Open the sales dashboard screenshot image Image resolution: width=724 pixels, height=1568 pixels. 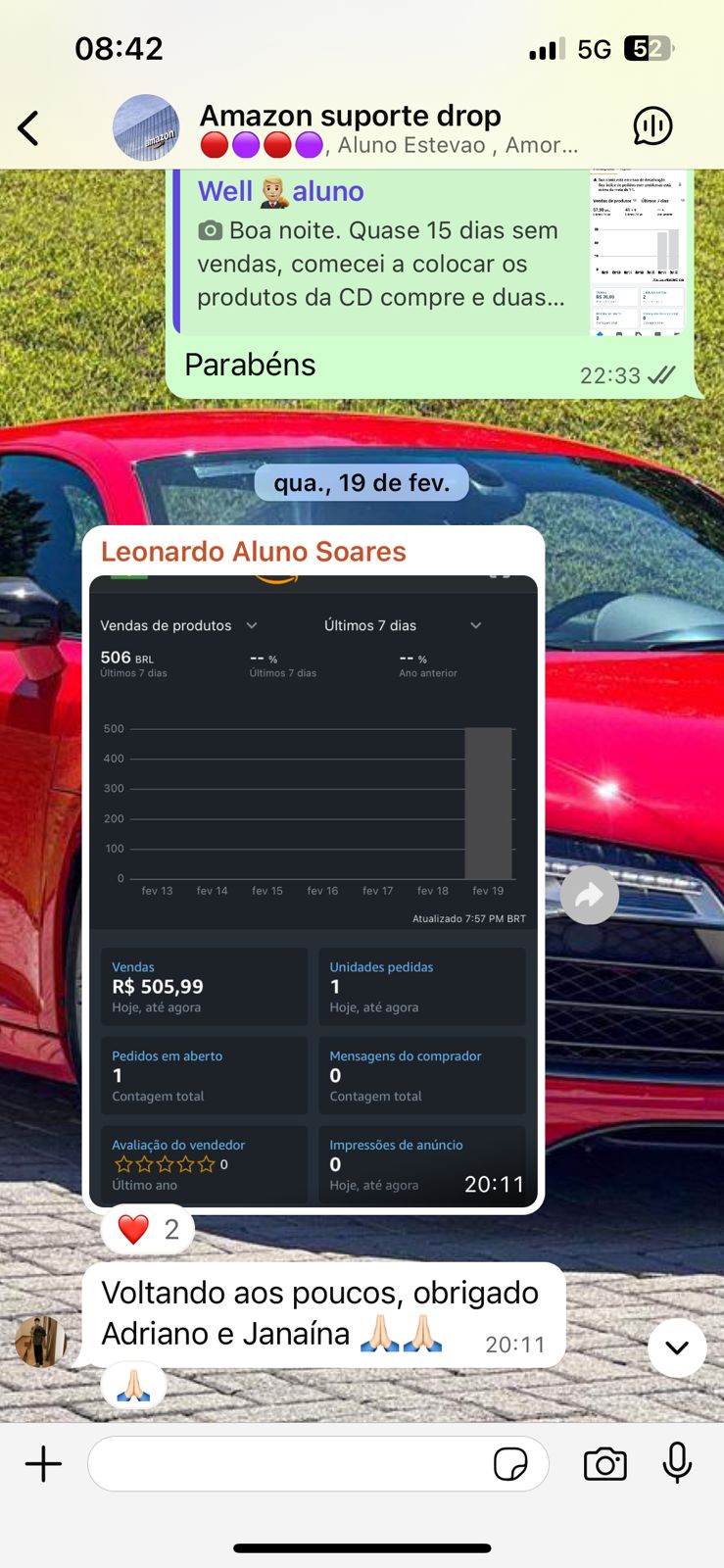(314, 891)
